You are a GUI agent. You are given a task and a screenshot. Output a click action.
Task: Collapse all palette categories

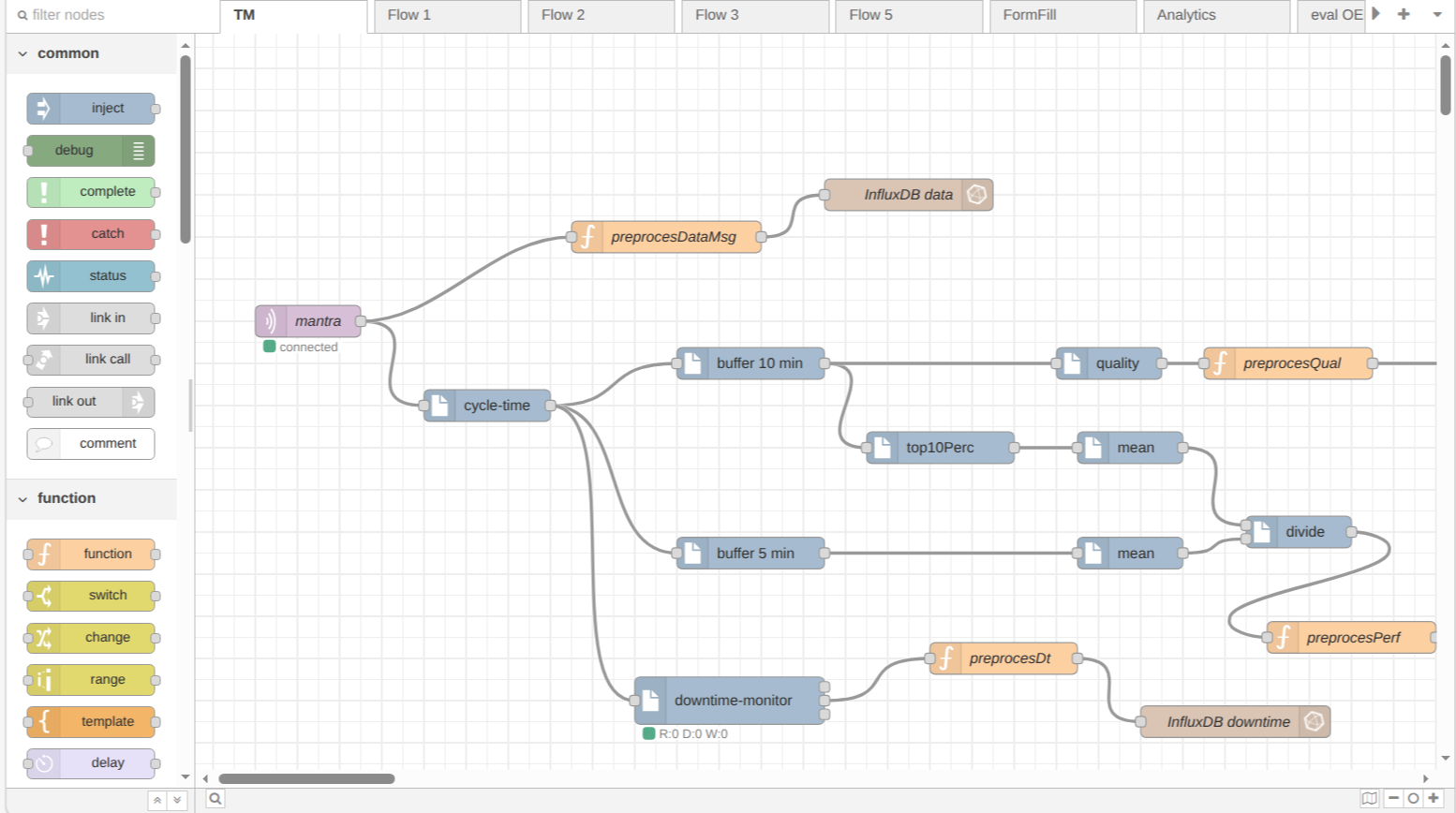(x=157, y=800)
